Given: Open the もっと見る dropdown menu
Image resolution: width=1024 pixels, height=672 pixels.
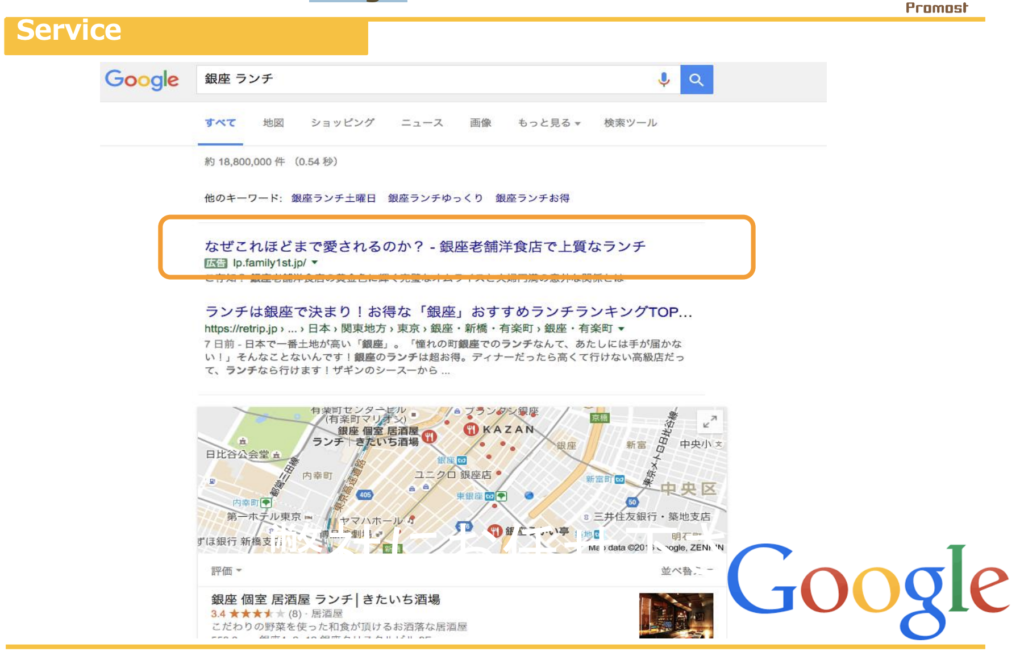Looking at the screenshot, I should pyautogui.click(x=548, y=123).
